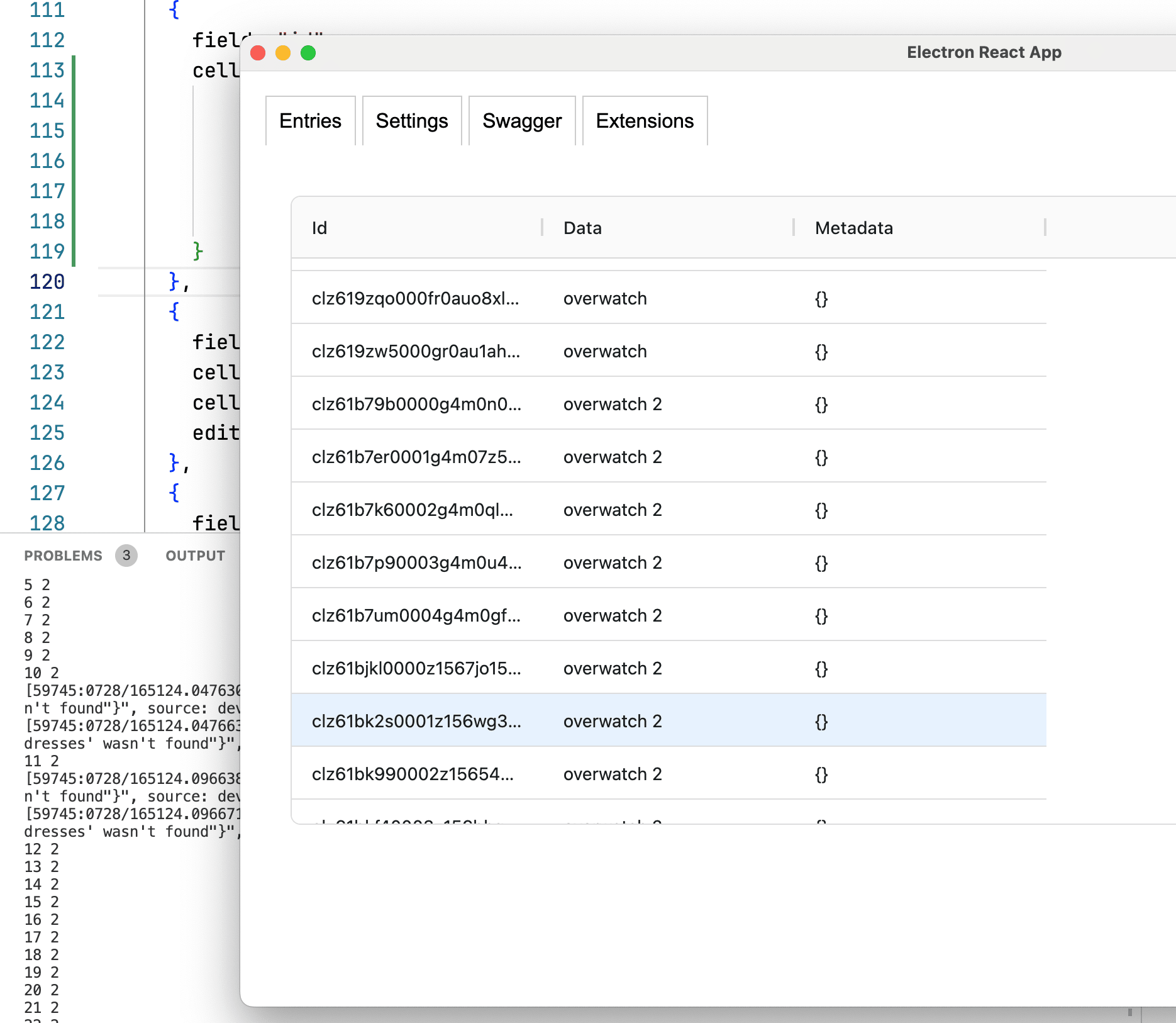
Task: Open the PROBLEMS panel tab
Action: coord(63,556)
